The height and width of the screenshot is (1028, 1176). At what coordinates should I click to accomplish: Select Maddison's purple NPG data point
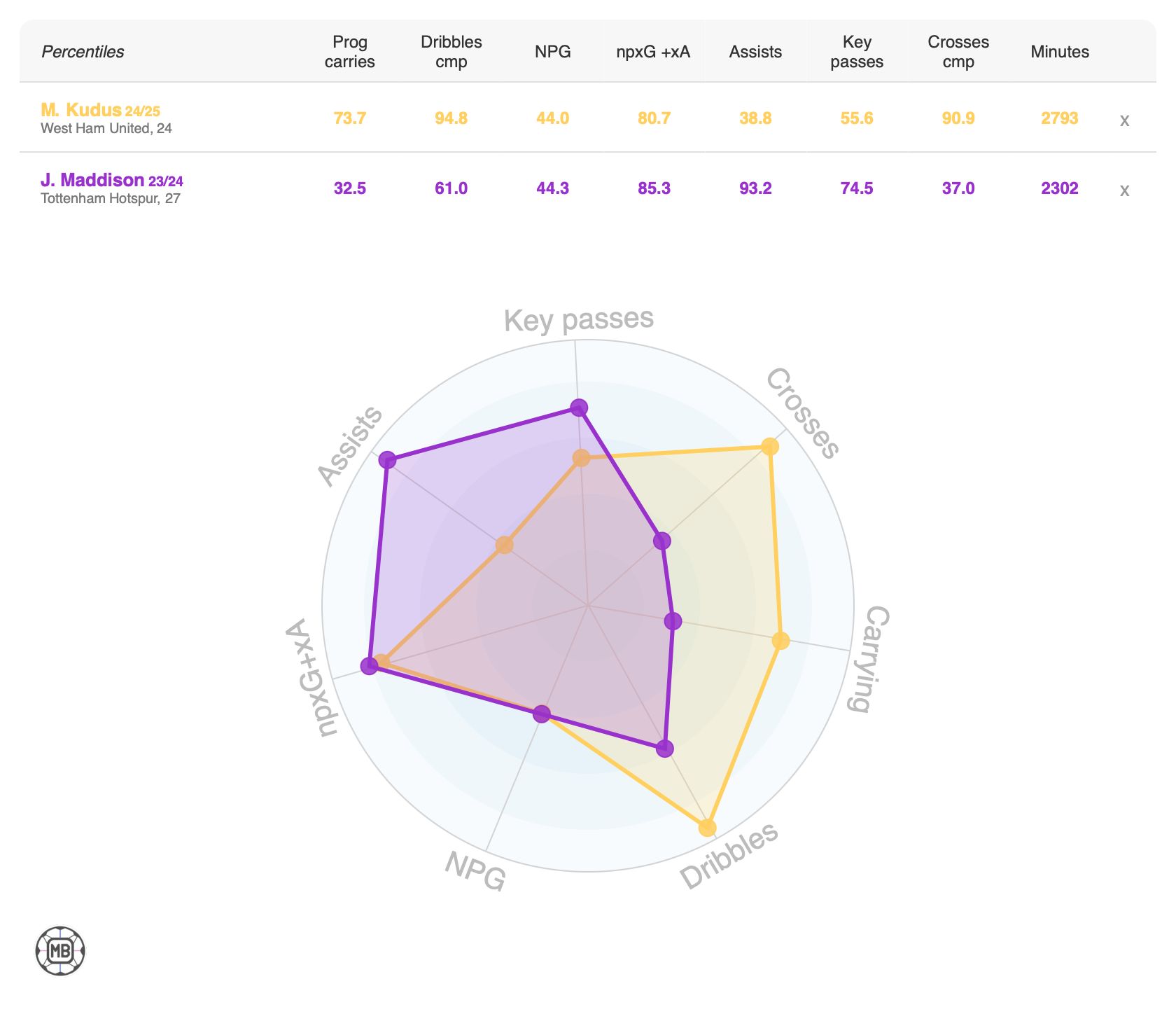tap(542, 714)
